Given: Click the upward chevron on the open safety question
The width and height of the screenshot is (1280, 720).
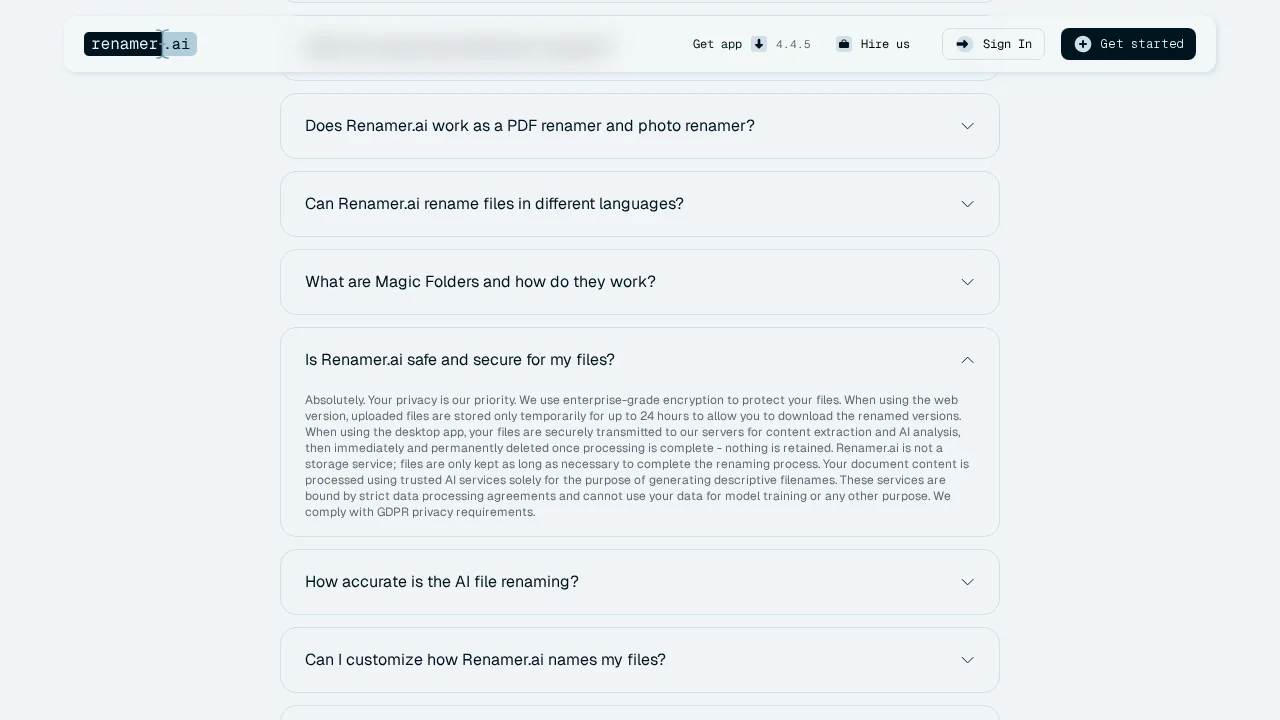Looking at the screenshot, I should coord(967,360).
